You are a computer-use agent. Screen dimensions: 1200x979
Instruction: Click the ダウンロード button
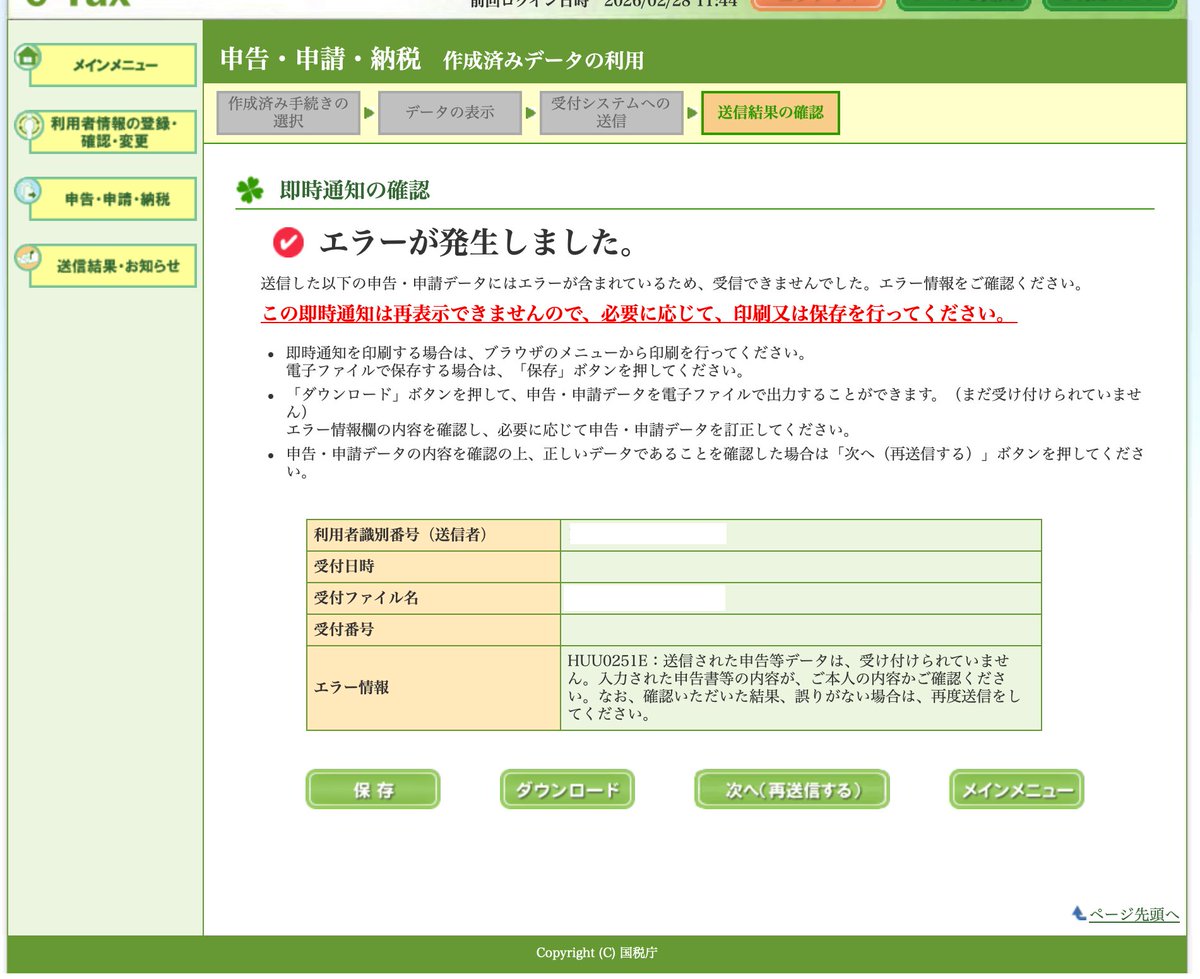click(x=566, y=789)
